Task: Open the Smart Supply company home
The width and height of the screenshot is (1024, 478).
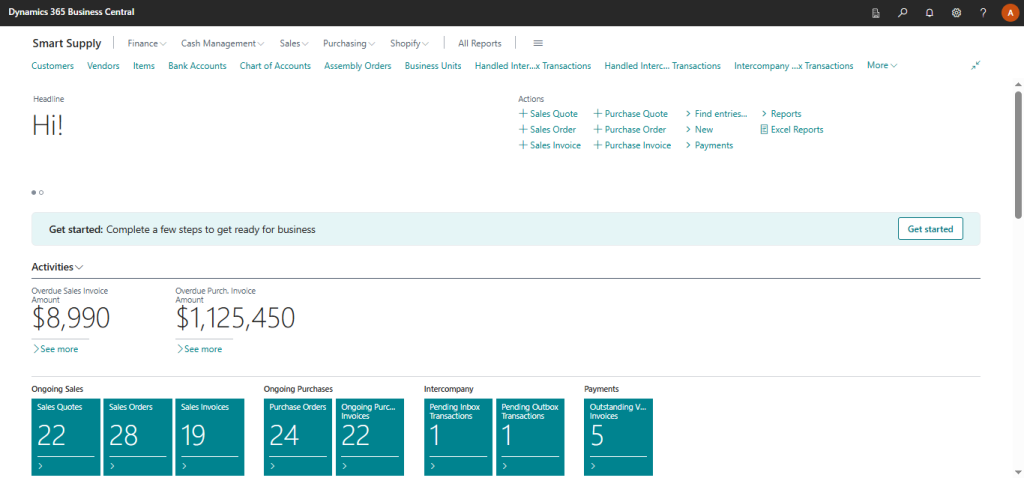Action: click(67, 43)
